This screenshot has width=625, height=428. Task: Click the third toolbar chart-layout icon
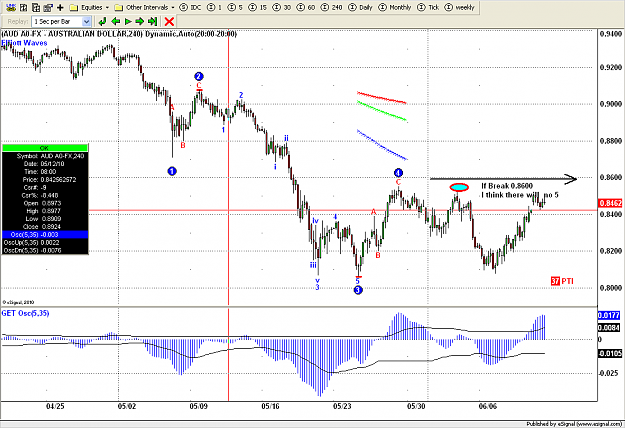pyautogui.click(x=36, y=7)
